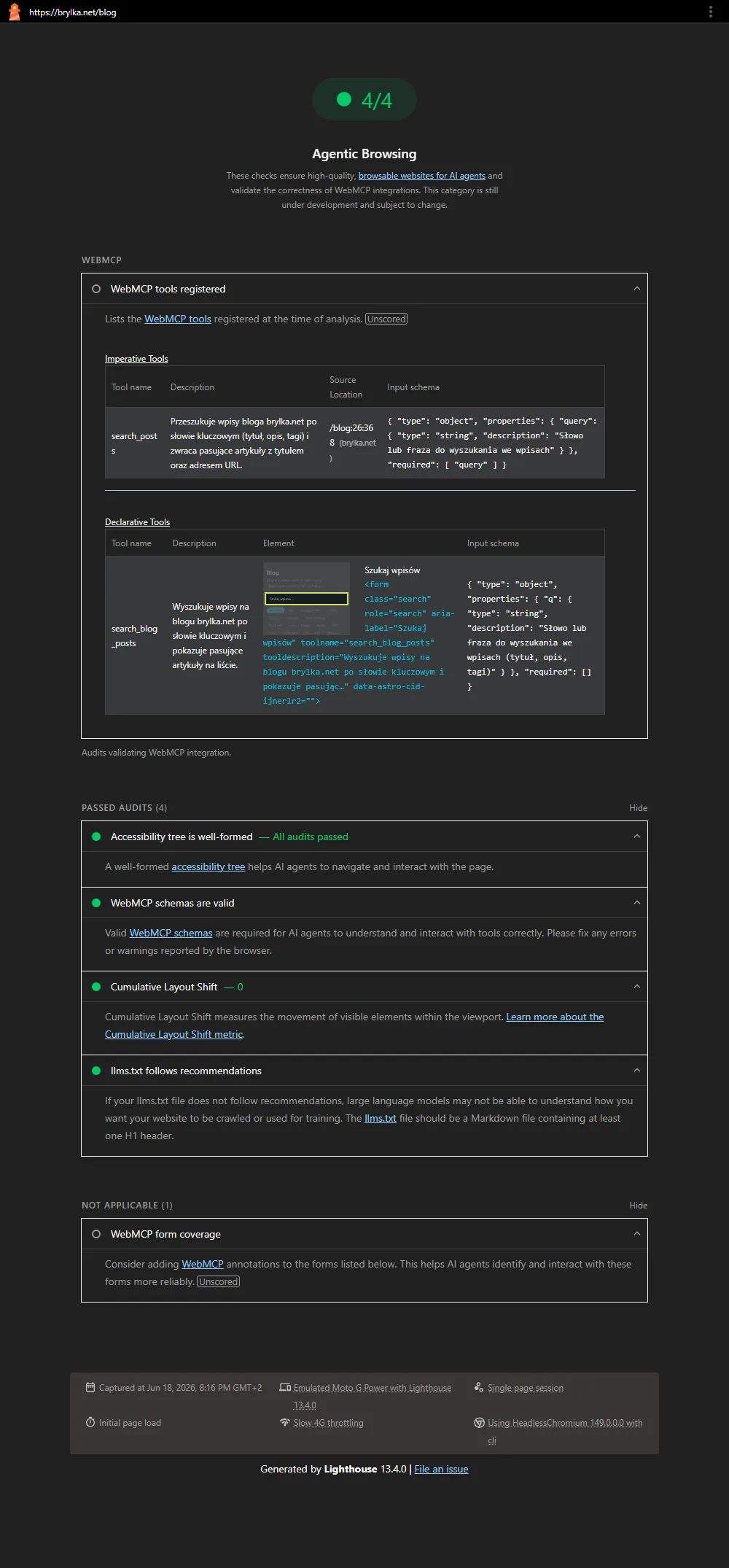Image resolution: width=729 pixels, height=1568 pixels.
Task: Collapse the WebMCP form coverage chevron
Action: 636,1234
